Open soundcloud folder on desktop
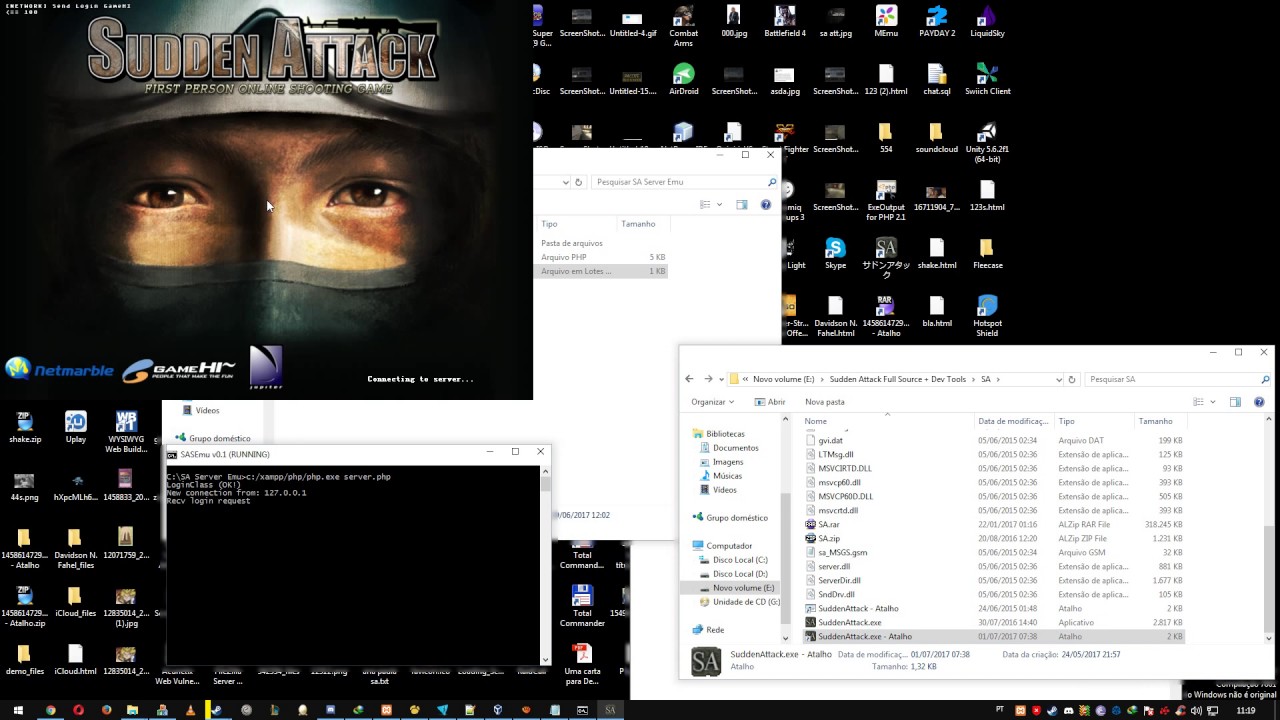Image resolution: width=1280 pixels, height=720 pixels. coord(937,138)
